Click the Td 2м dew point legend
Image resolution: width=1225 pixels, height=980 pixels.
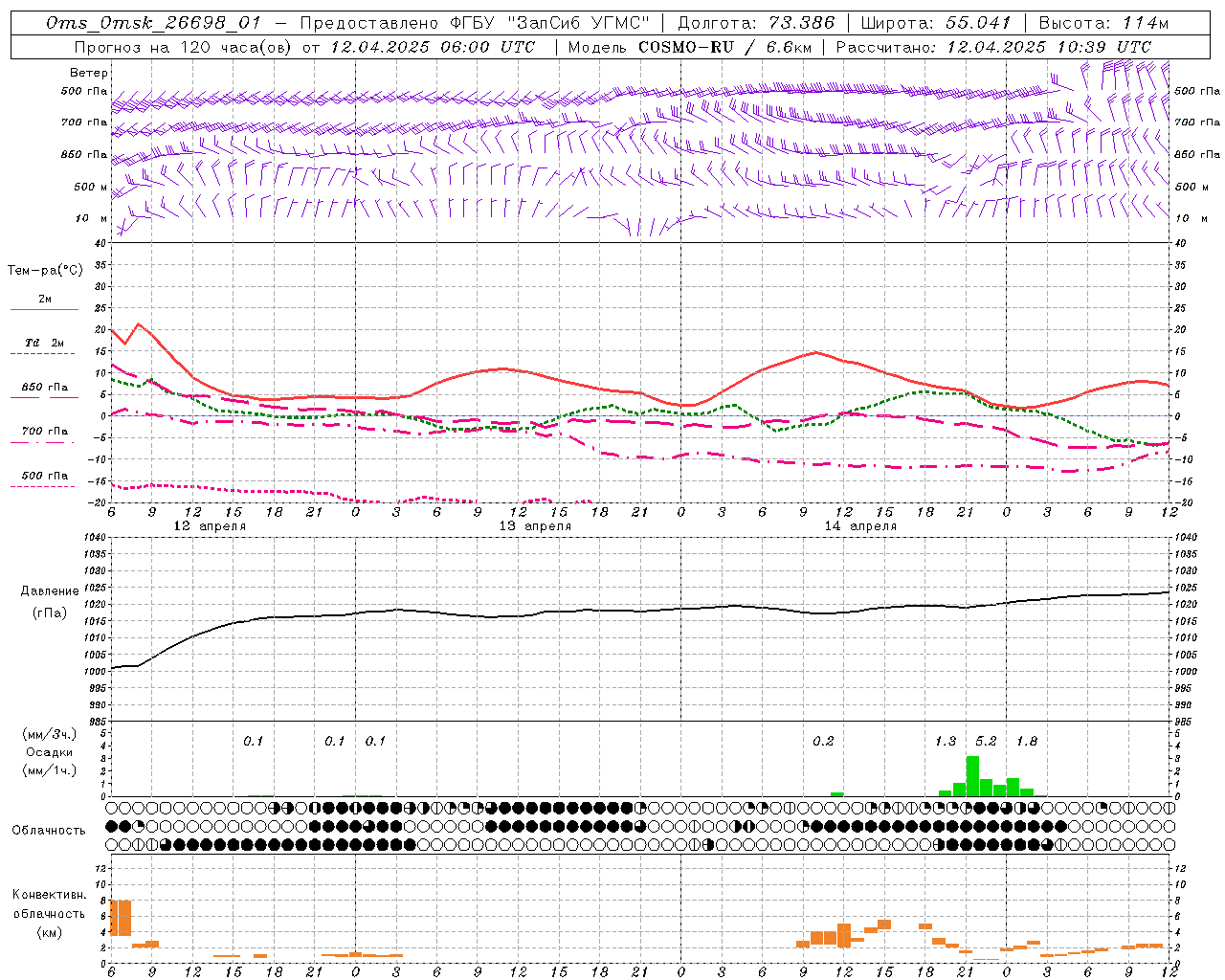(44, 343)
